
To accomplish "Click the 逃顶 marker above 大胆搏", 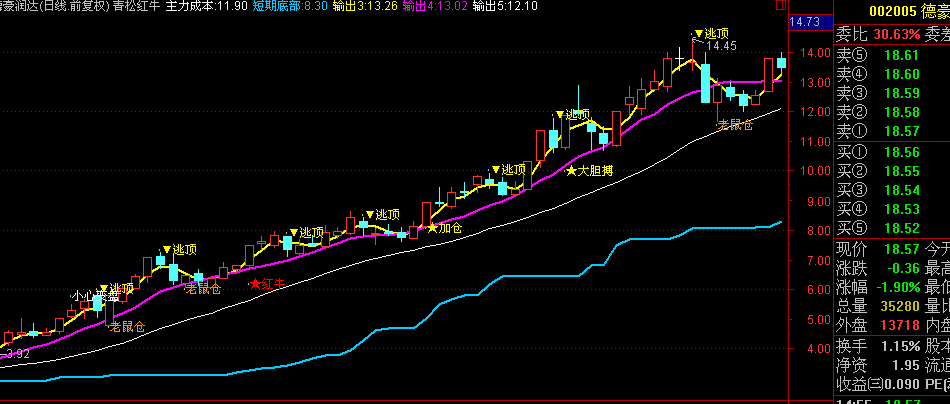I will [x=574, y=115].
